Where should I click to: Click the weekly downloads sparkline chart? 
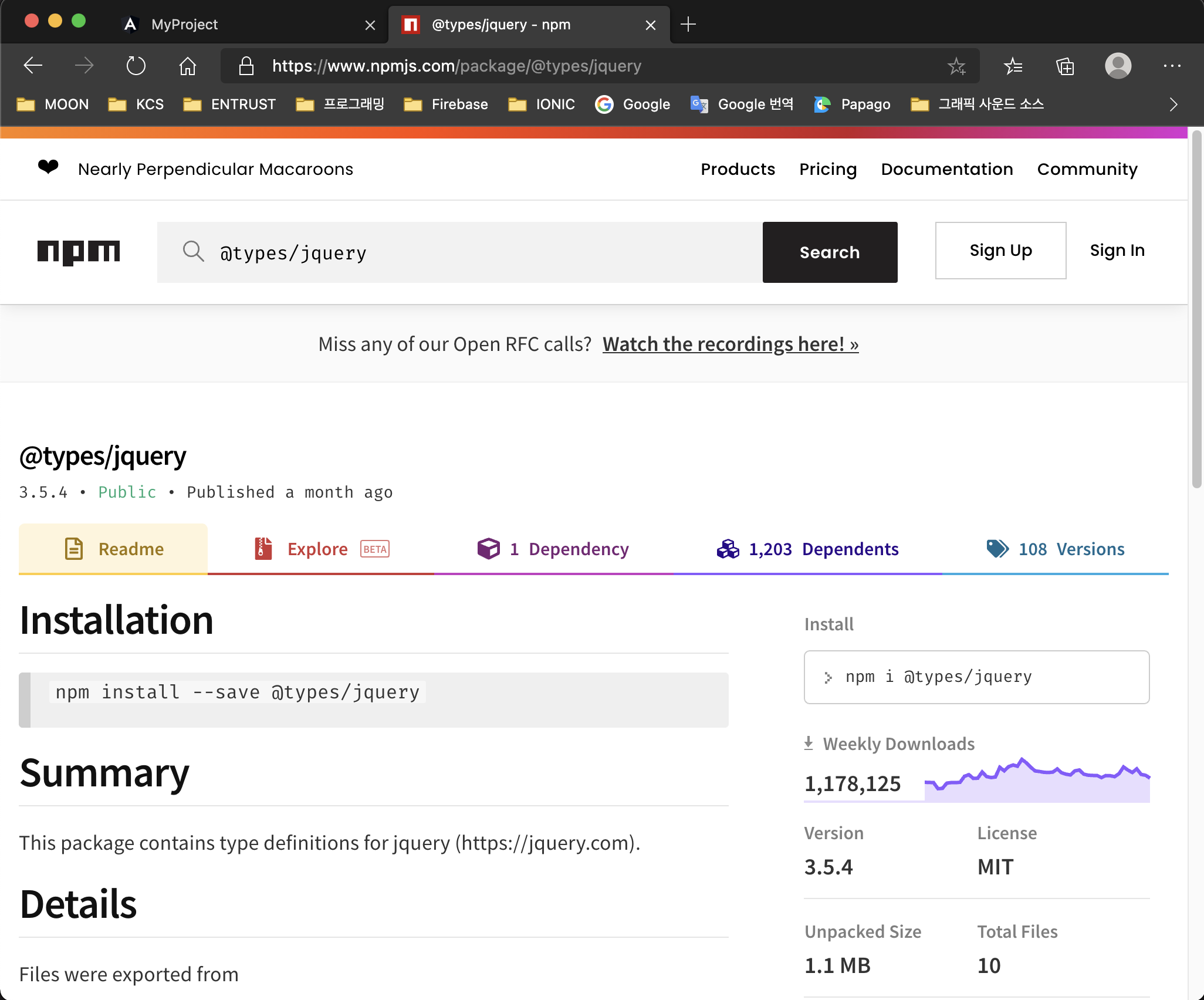[1037, 781]
